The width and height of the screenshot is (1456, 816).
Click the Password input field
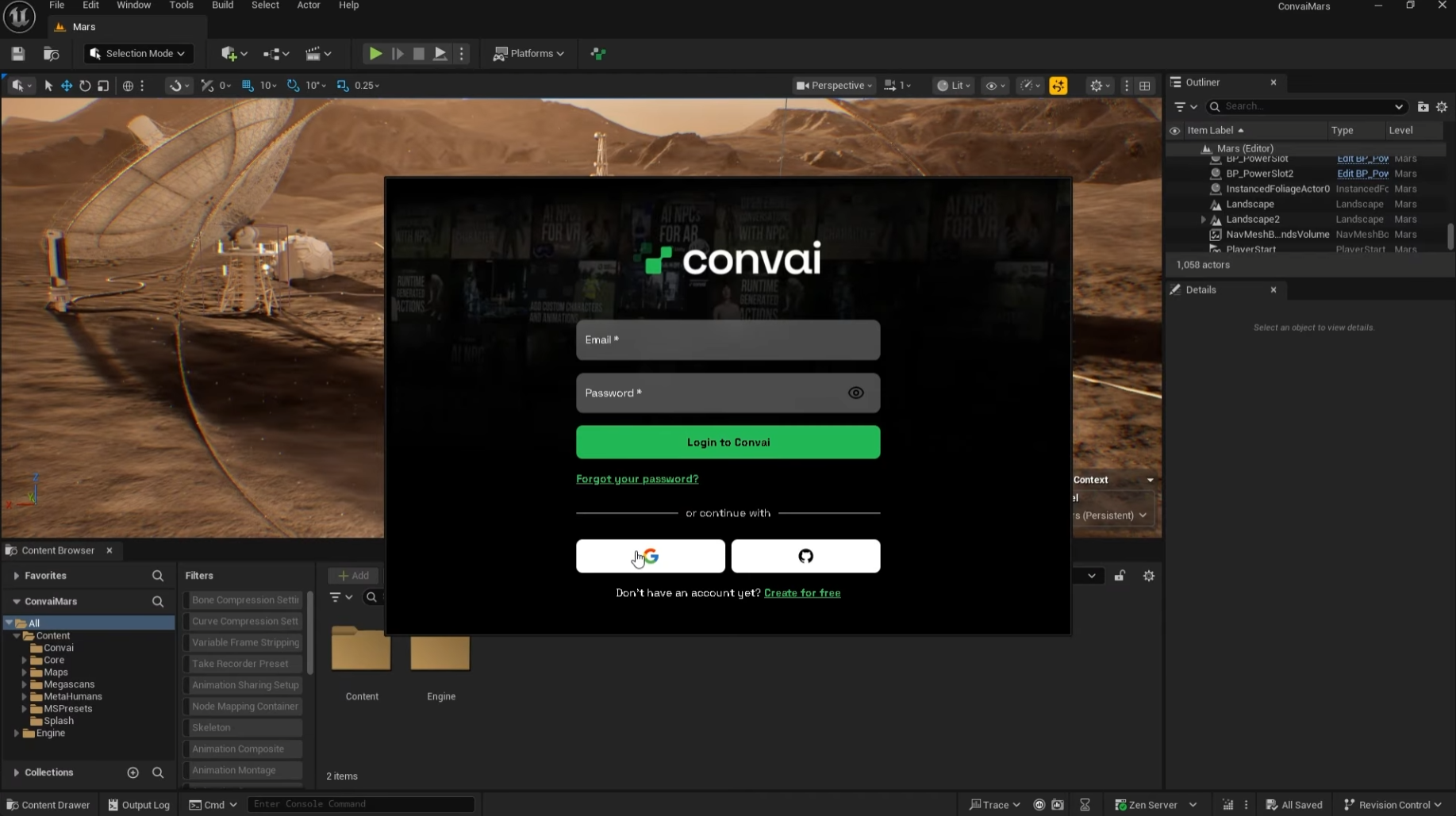coord(728,393)
